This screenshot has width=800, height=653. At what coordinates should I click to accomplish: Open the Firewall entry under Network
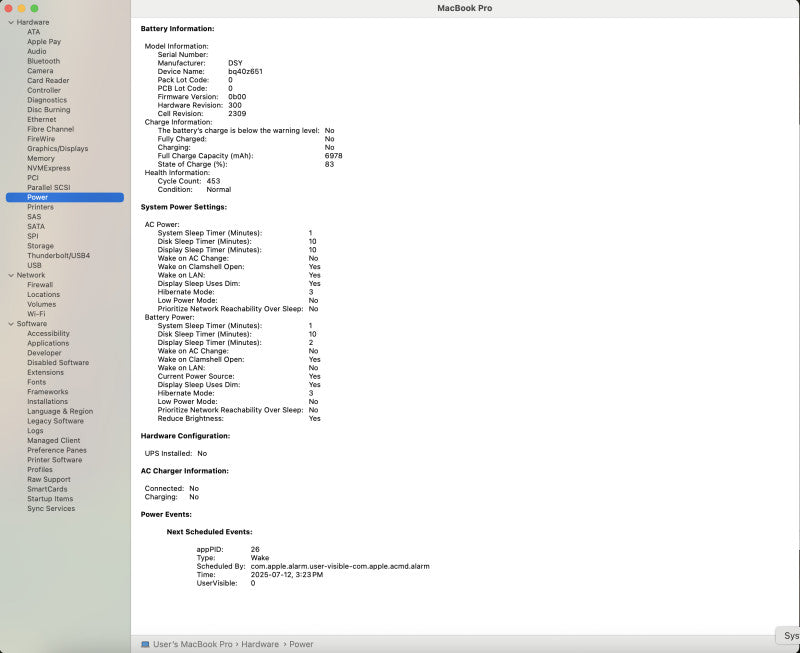pos(40,285)
